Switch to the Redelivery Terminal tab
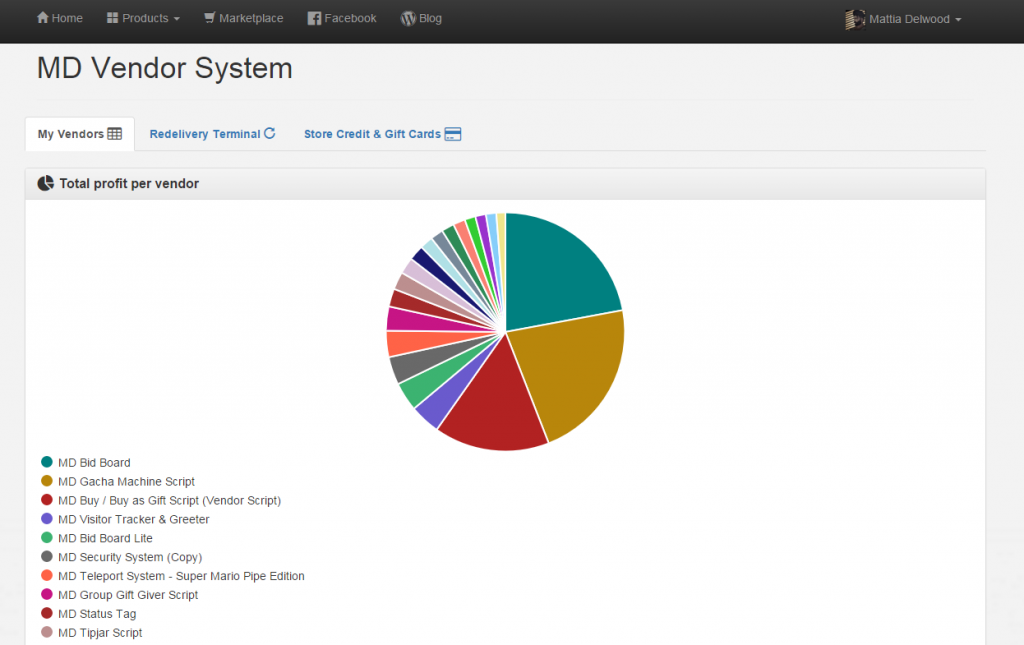Screen dimensions: 1024x645 click(205, 134)
